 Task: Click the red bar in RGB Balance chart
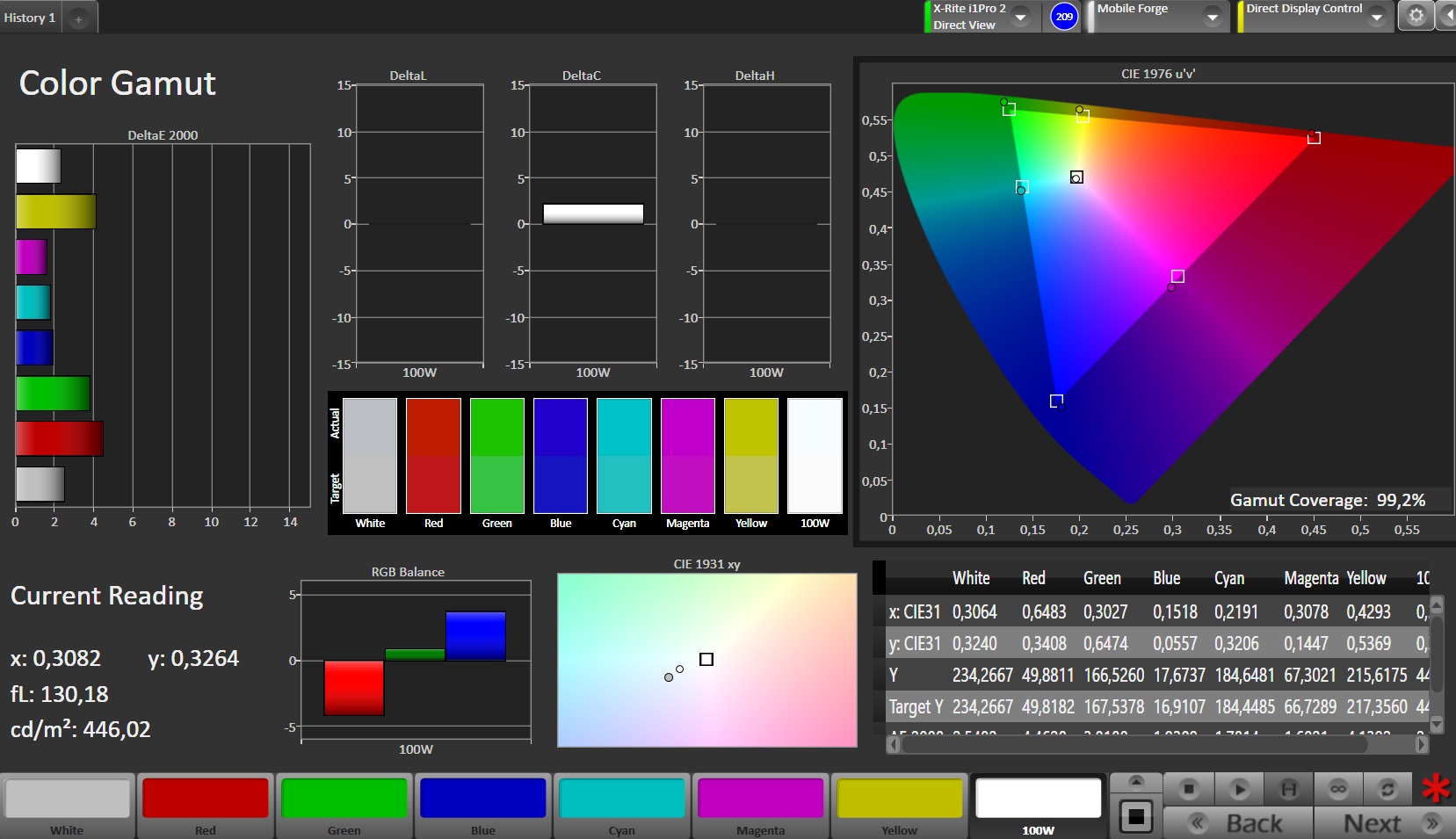[x=354, y=688]
